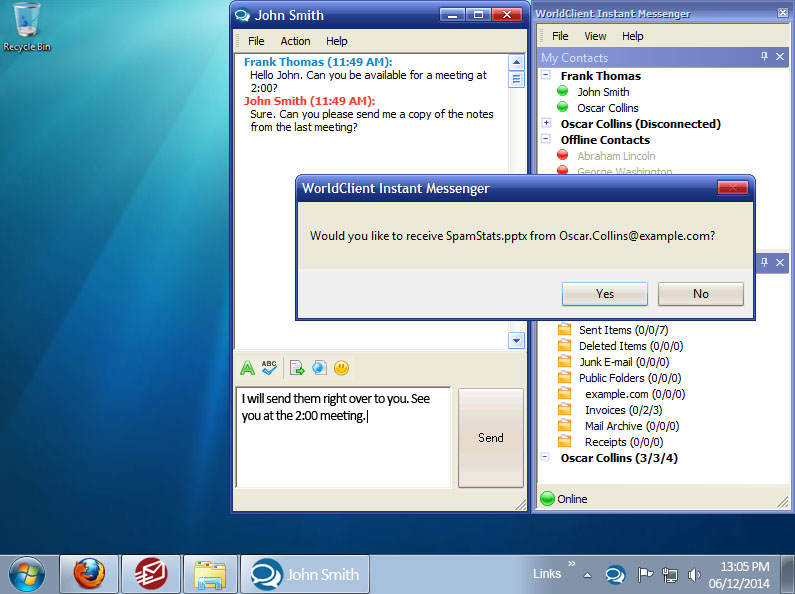Open the View menu in WorldClient Messenger
This screenshot has width=795, height=594.
click(595, 36)
